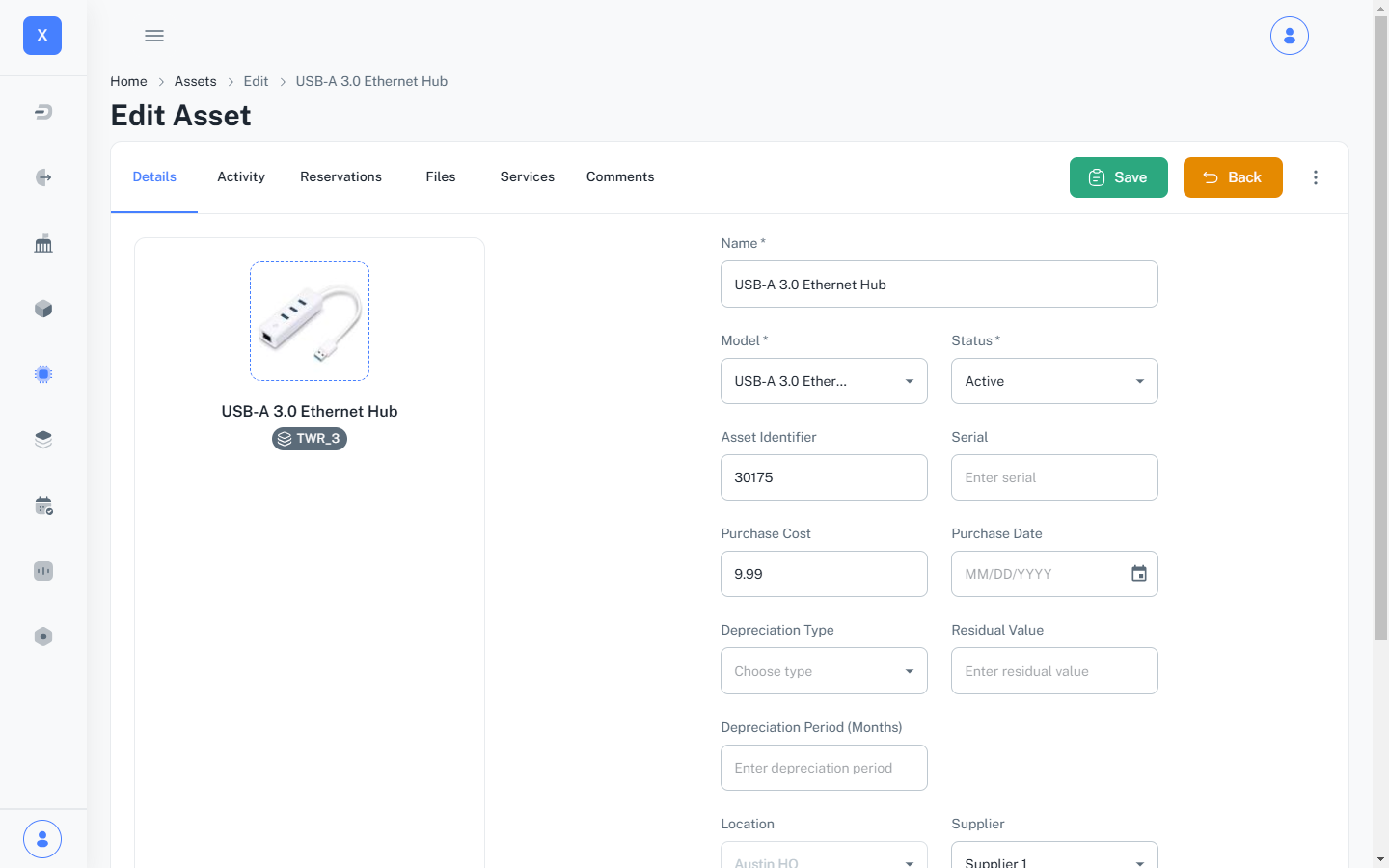Open the calendar check sidebar icon
Viewport: 1389px width, 868px height.
[43, 505]
